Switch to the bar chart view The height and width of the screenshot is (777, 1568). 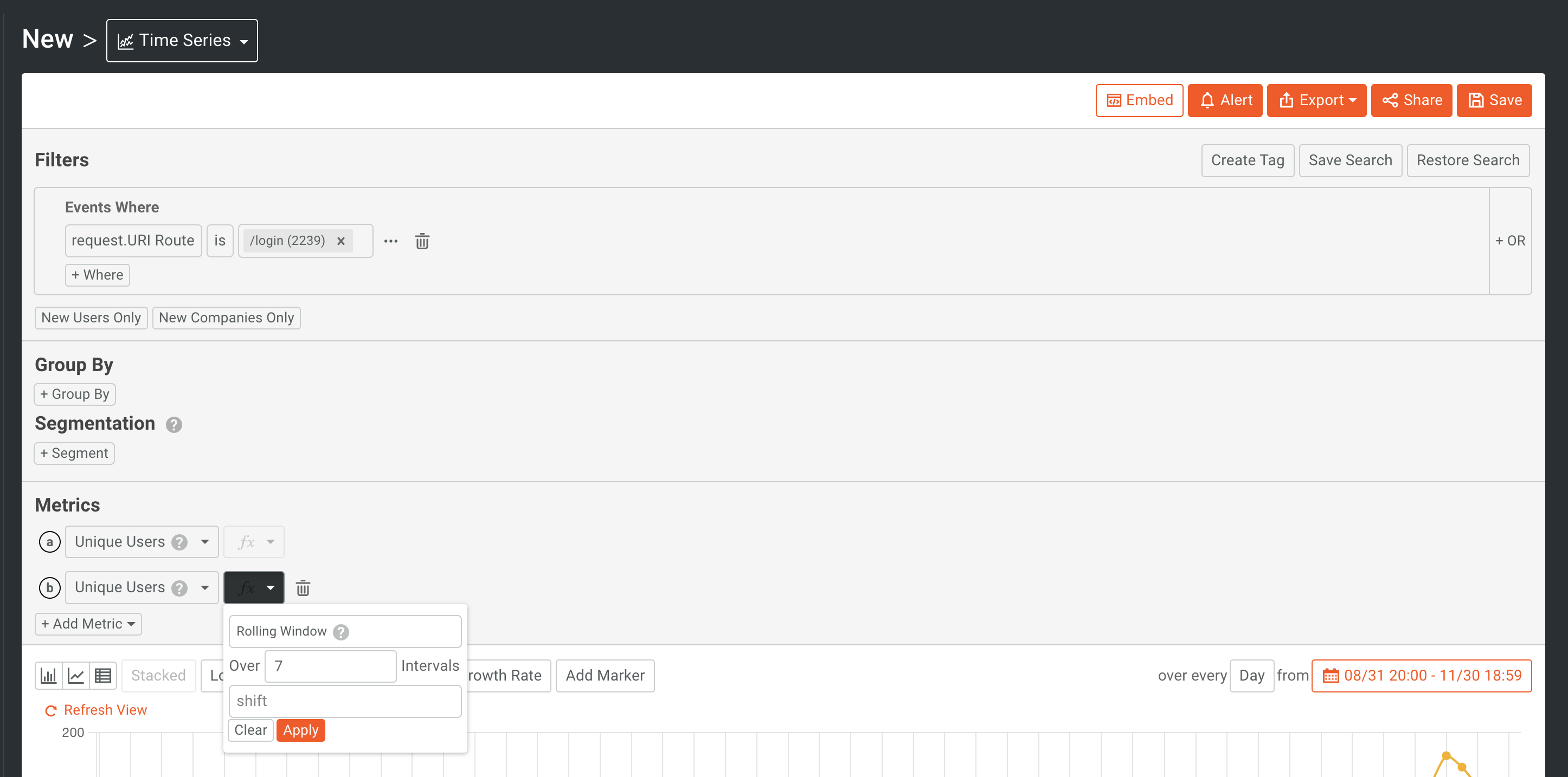(49, 675)
